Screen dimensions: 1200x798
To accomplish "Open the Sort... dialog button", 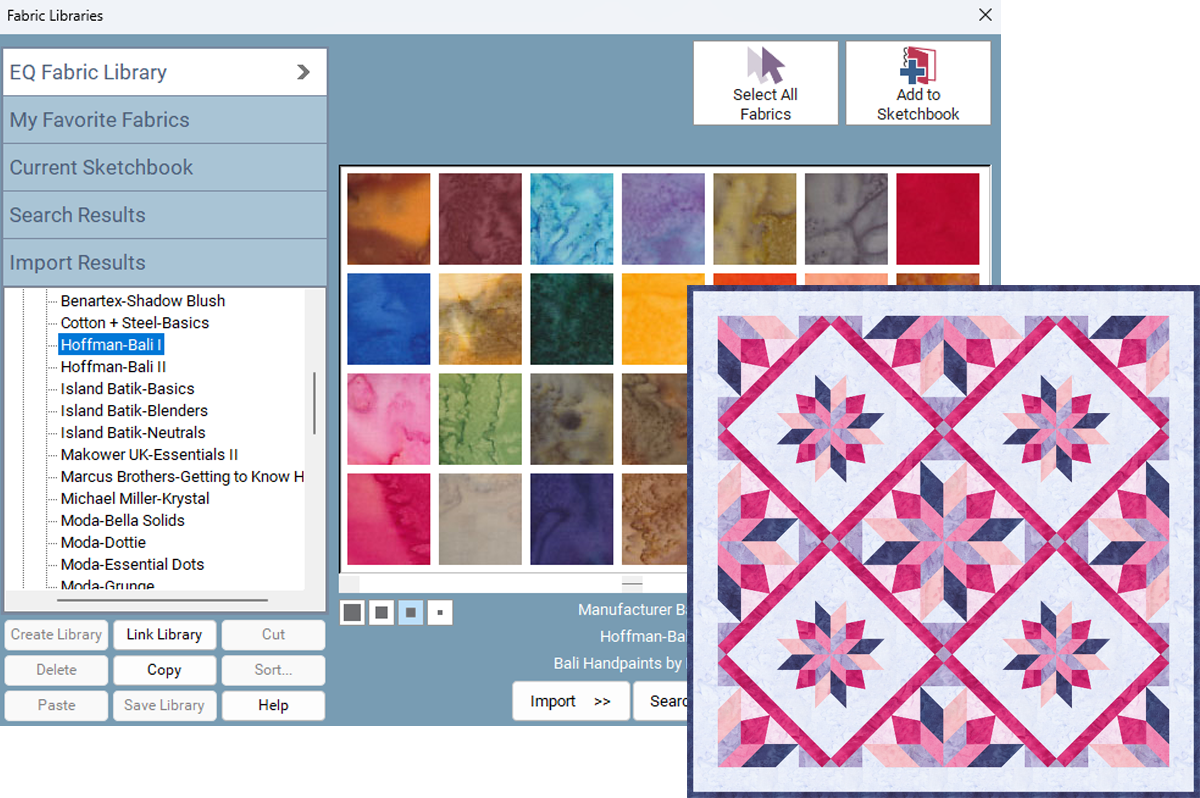I will coord(273,670).
